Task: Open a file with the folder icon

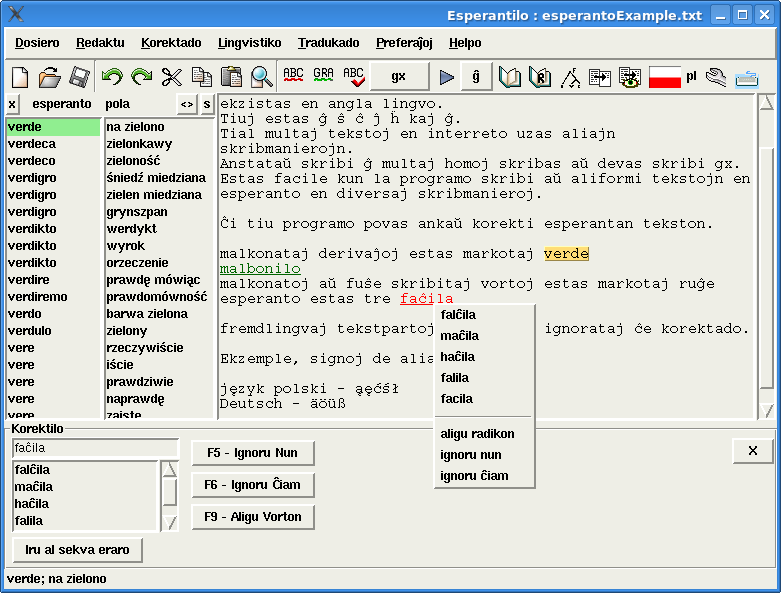Action: click(49, 77)
